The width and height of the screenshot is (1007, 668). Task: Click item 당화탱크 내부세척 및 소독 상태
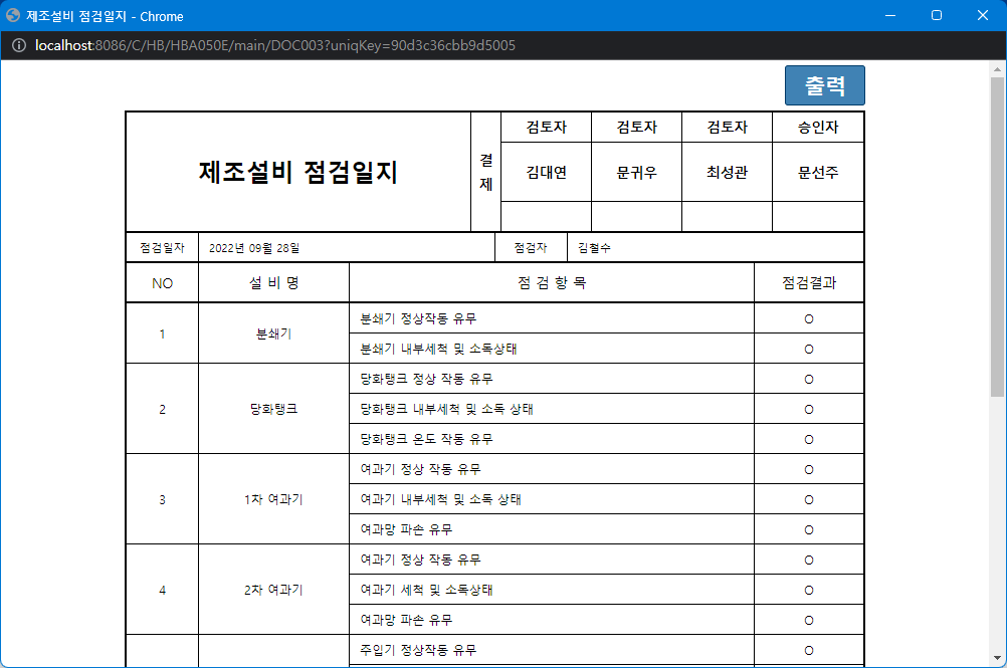446,410
